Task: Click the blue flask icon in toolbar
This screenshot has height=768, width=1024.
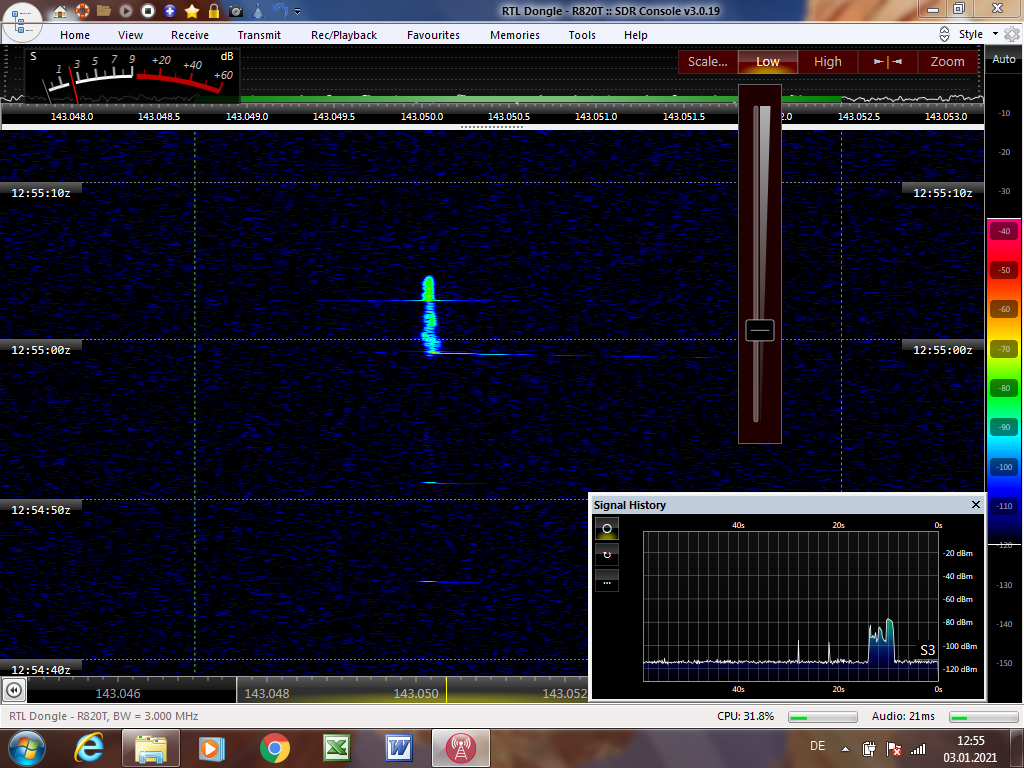Action: tap(258, 11)
